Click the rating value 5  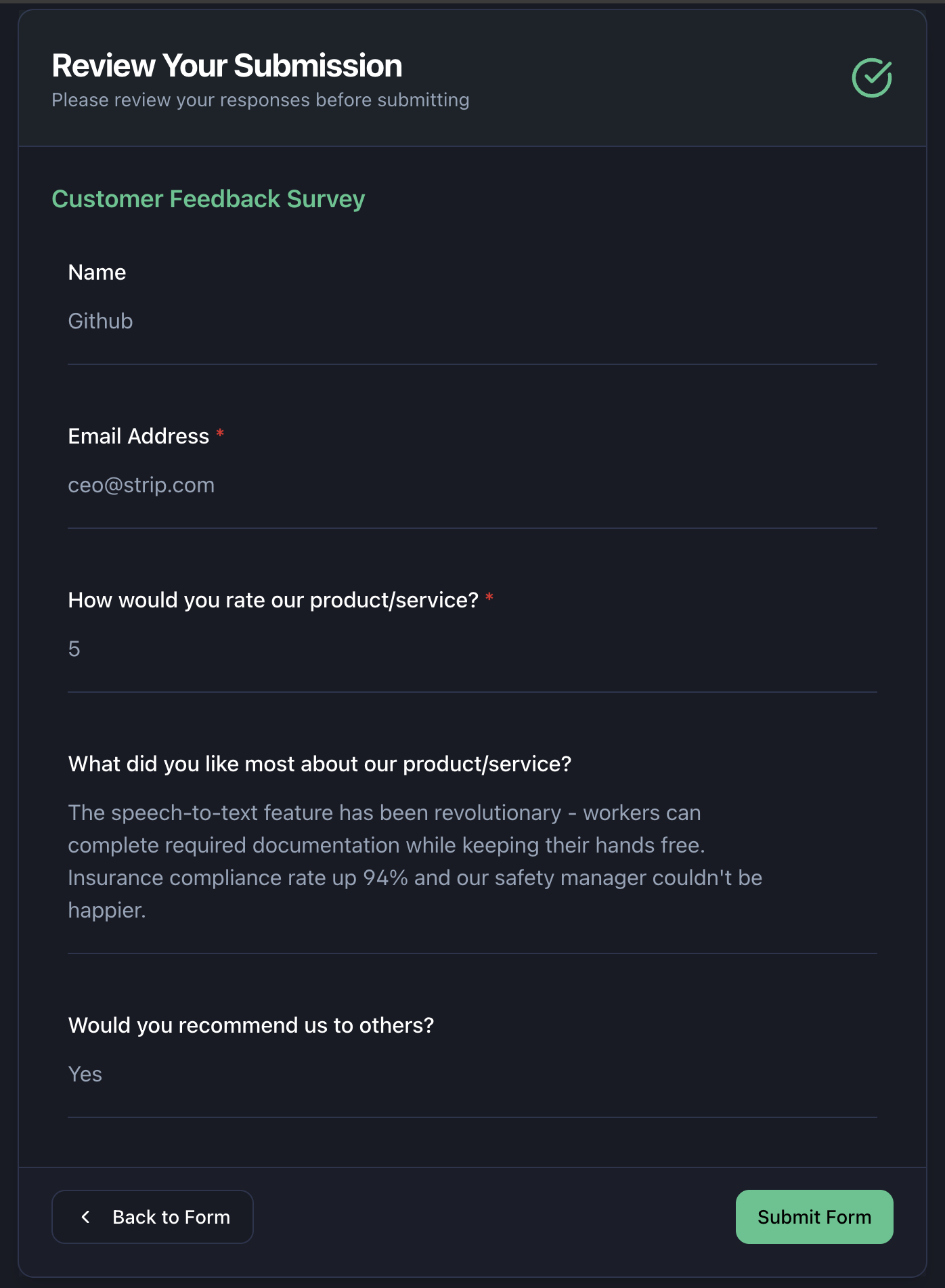coord(74,649)
